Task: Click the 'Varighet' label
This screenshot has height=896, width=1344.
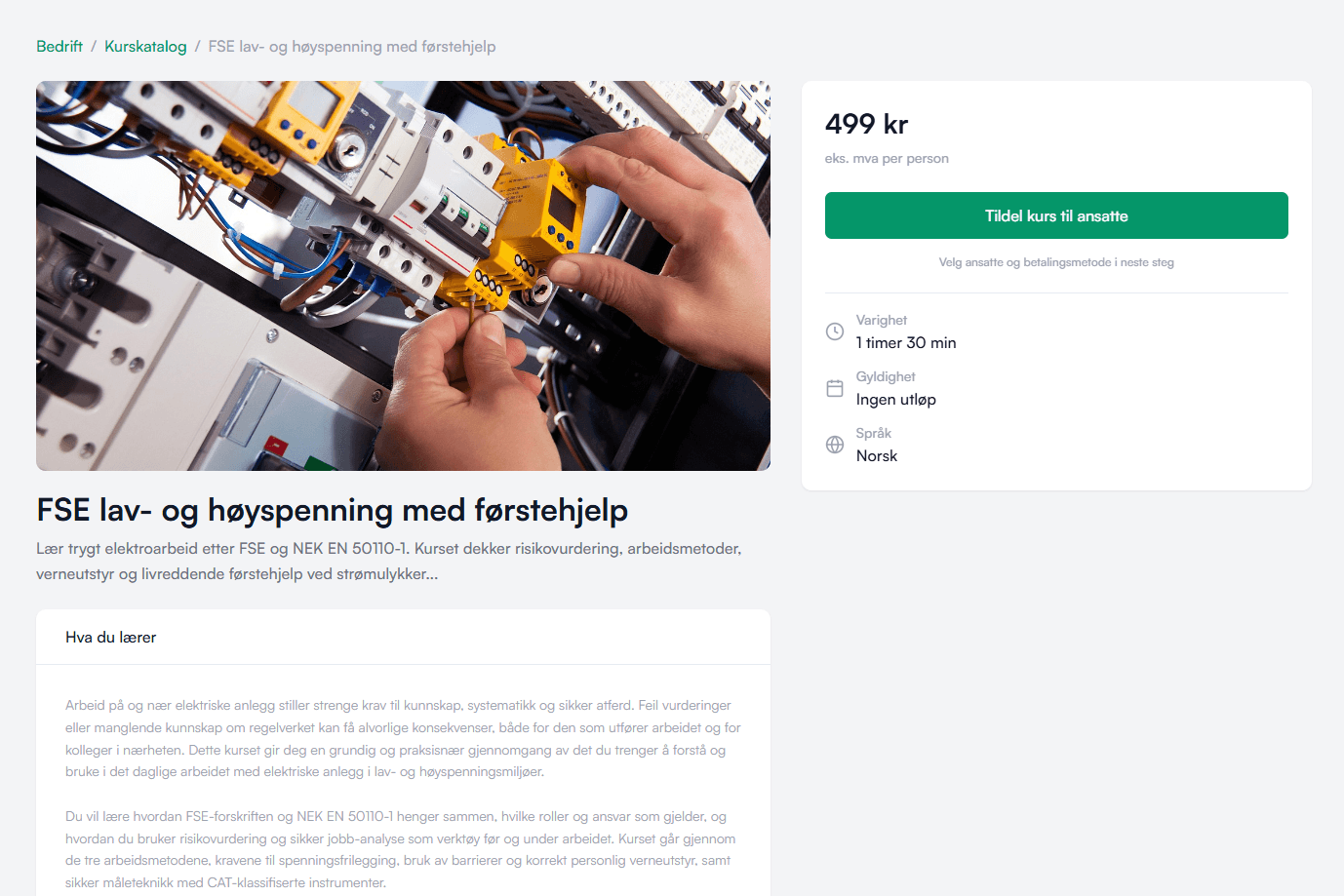Action: point(882,321)
